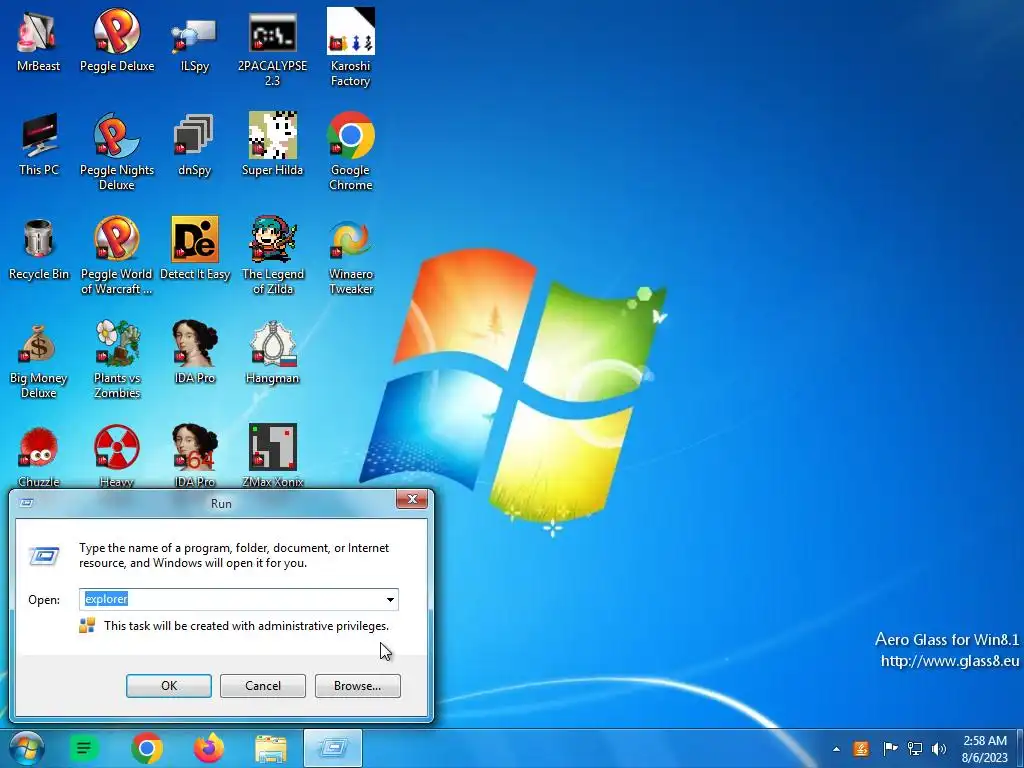This screenshot has height=768, width=1024.
Task: Click the Browse... button
Action: [x=357, y=686]
